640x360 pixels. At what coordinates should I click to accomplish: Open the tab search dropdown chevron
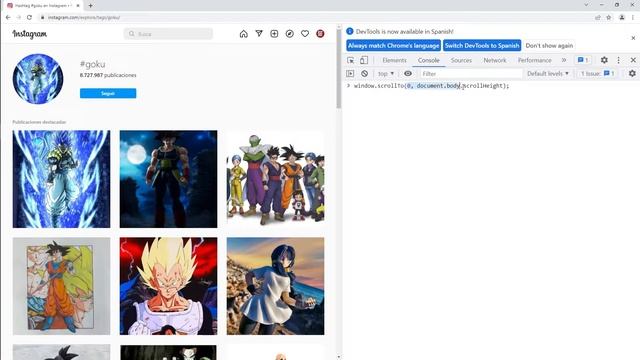(x=586, y=5)
